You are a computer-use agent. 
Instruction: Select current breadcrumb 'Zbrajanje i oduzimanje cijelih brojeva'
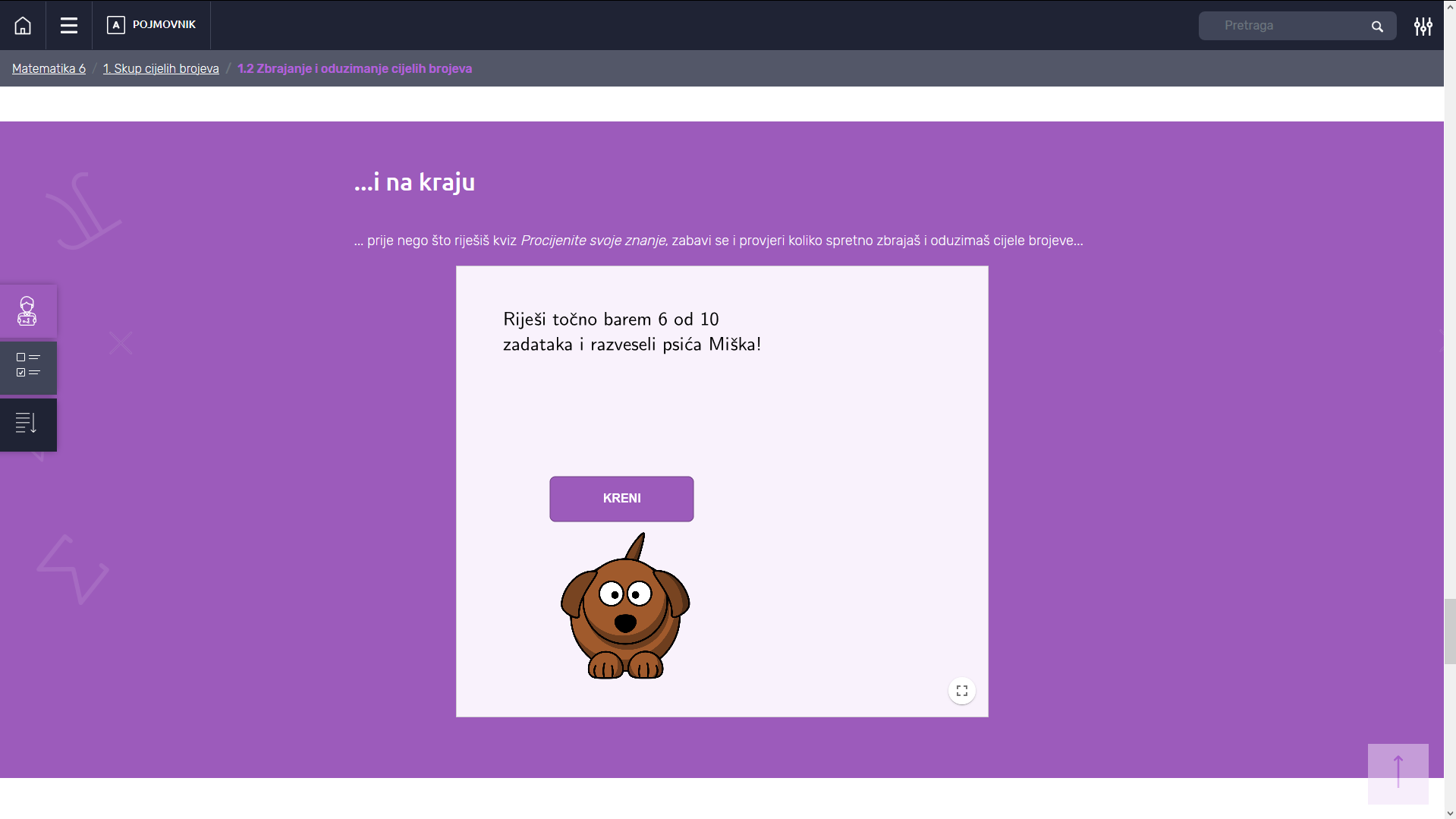[x=354, y=69]
